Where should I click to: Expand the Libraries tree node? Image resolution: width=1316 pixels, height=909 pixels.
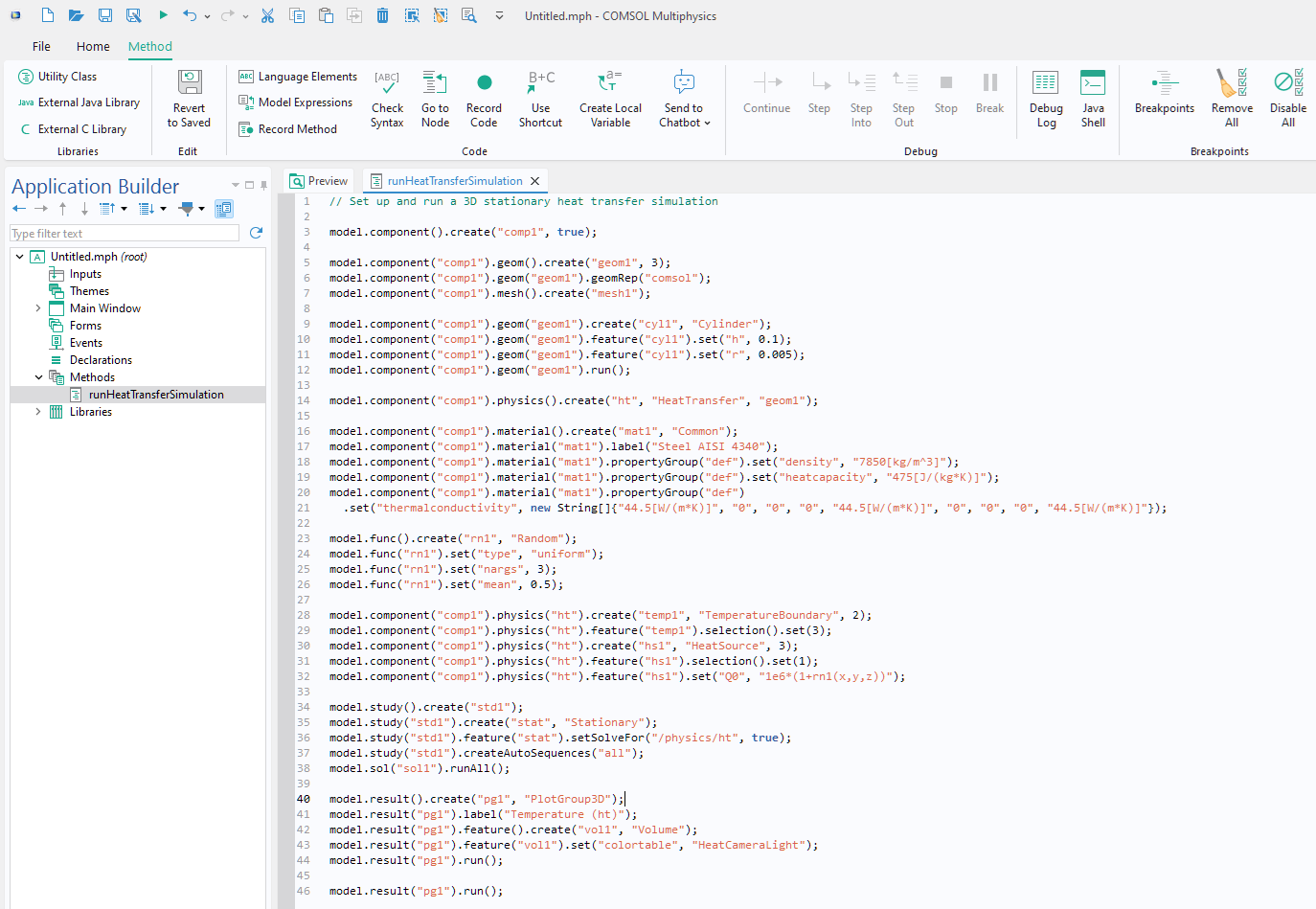[38, 412]
